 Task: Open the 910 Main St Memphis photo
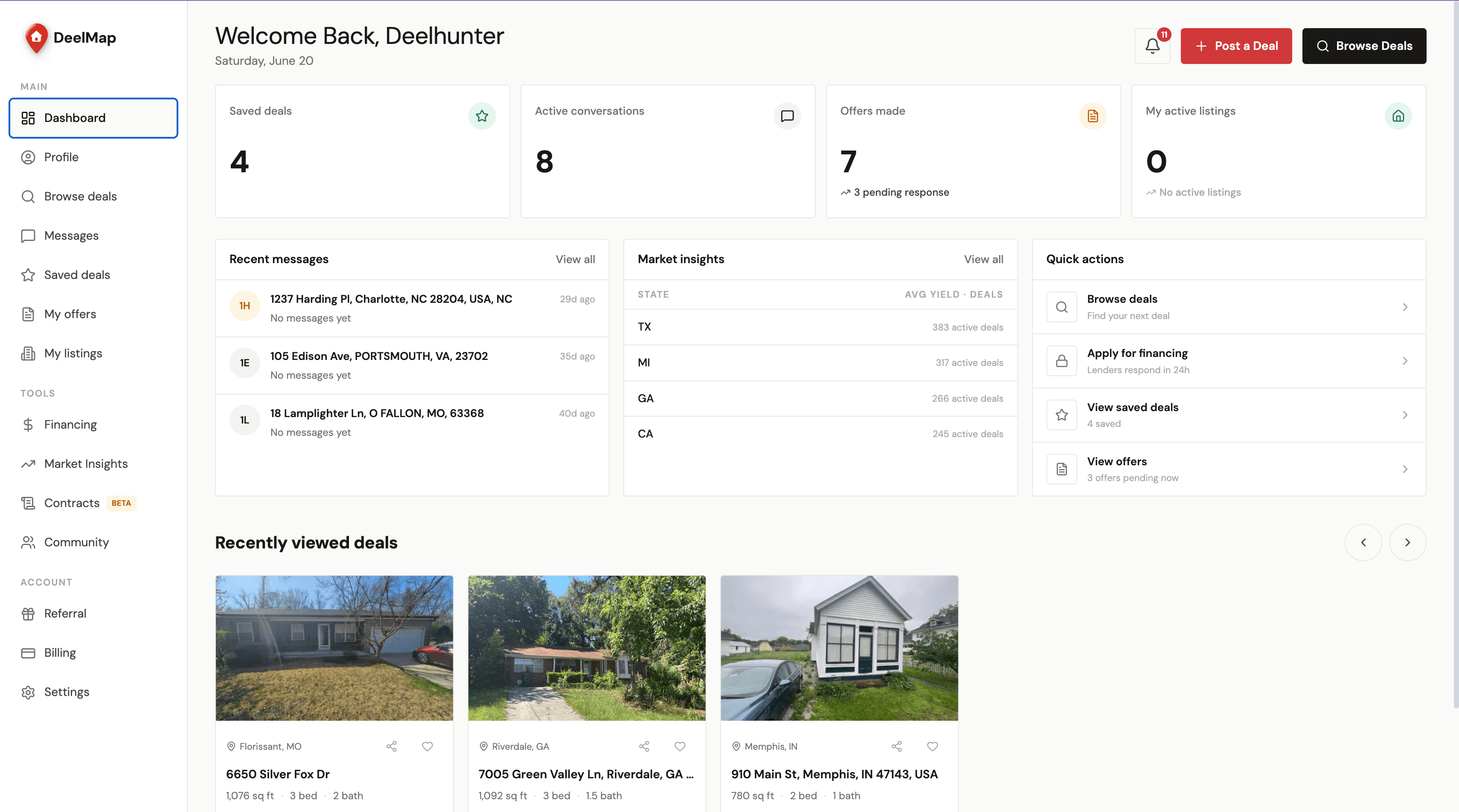[840, 648]
